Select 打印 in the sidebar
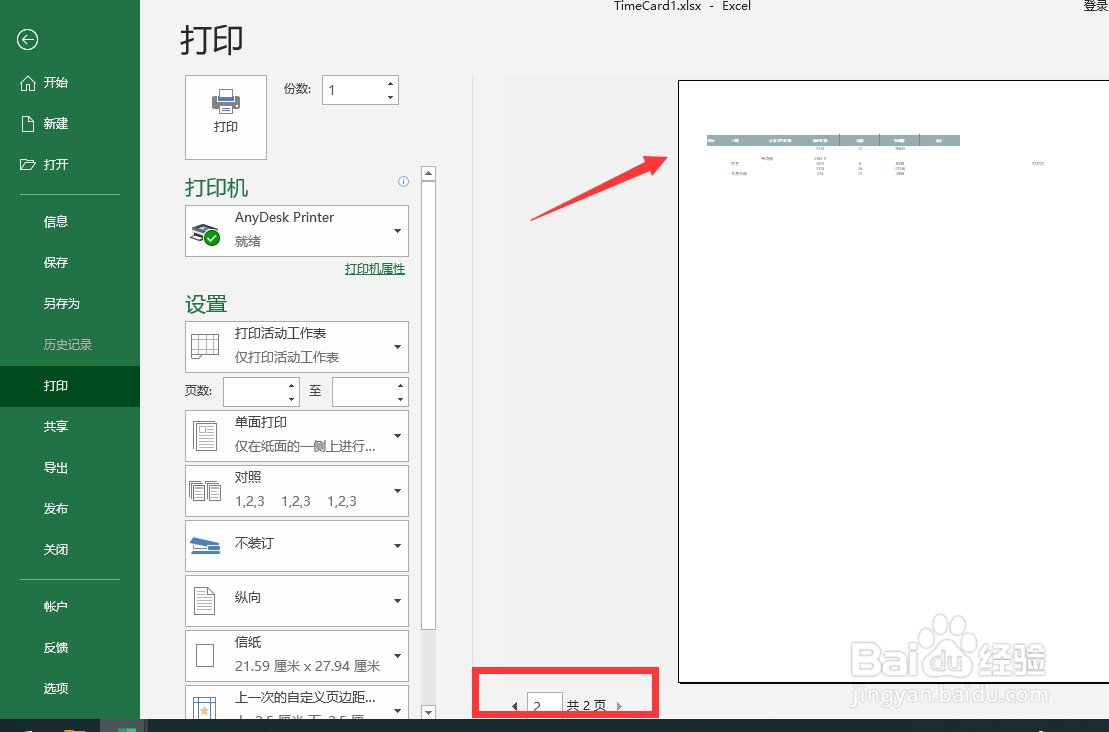The height and width of the screenshot is (732, 1109). [70, 386]
